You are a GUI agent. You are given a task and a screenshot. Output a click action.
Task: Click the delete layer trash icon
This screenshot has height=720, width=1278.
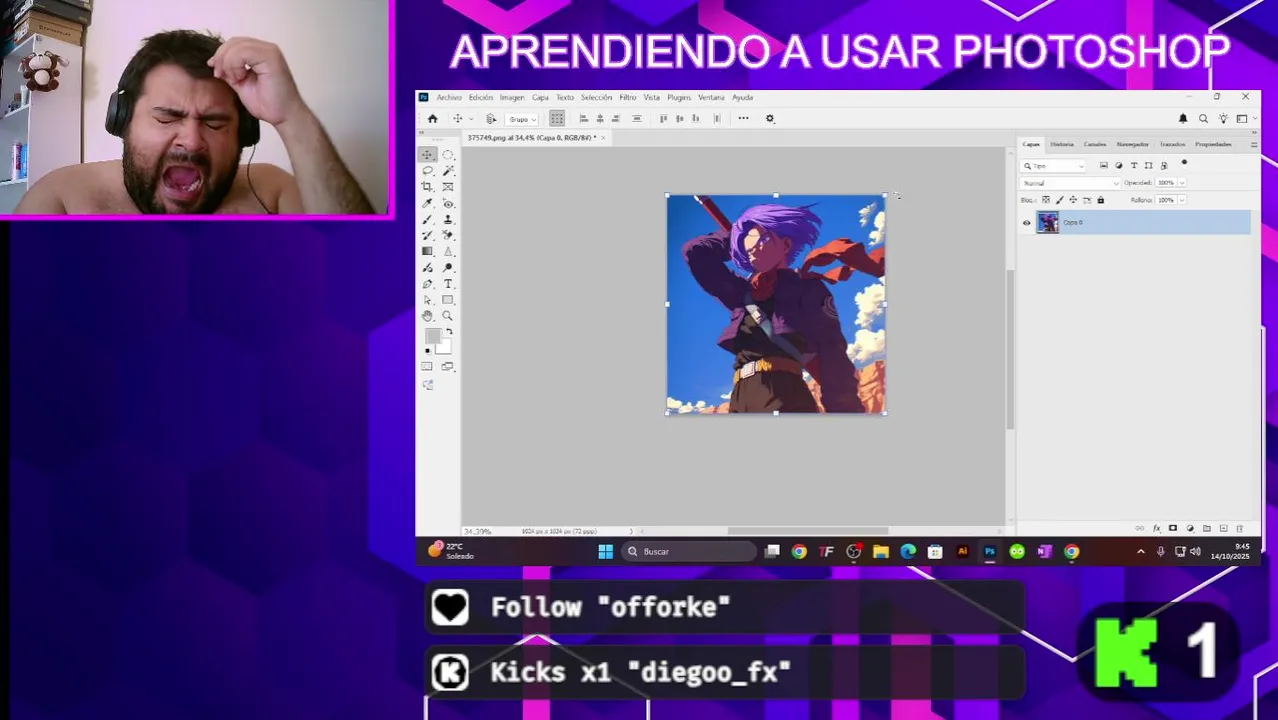pyautogui.click(x=1240, y=528)
